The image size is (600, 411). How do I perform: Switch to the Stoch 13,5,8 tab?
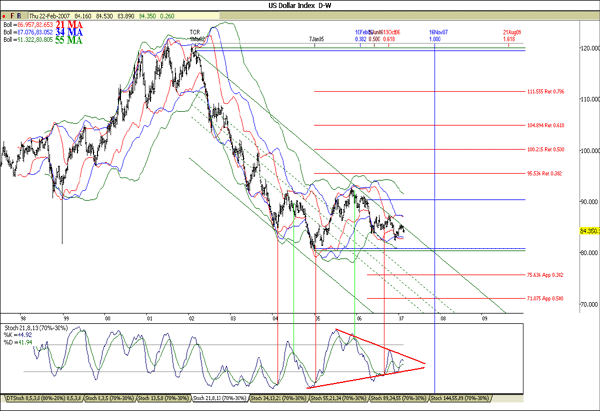pos(164,398)
